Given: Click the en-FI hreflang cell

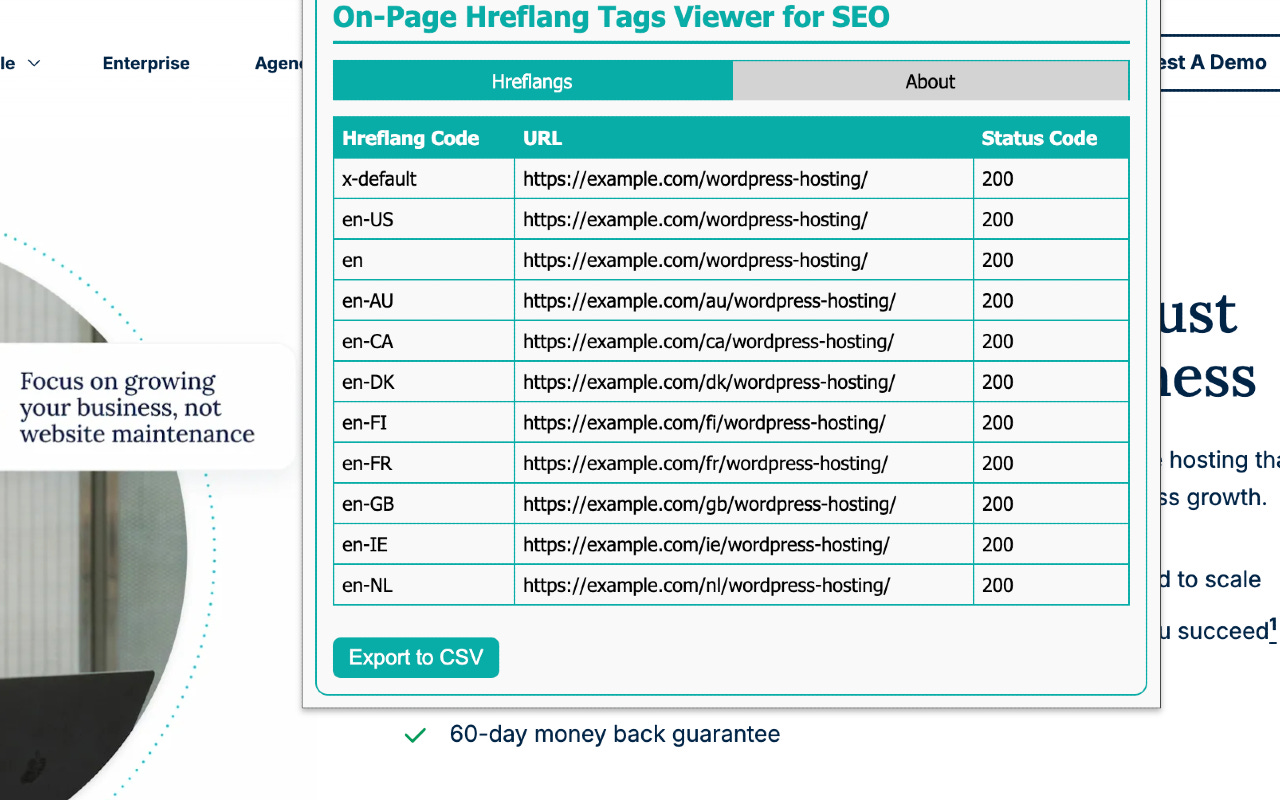Looking at the screenshot, I should click(x=424, y=423).
